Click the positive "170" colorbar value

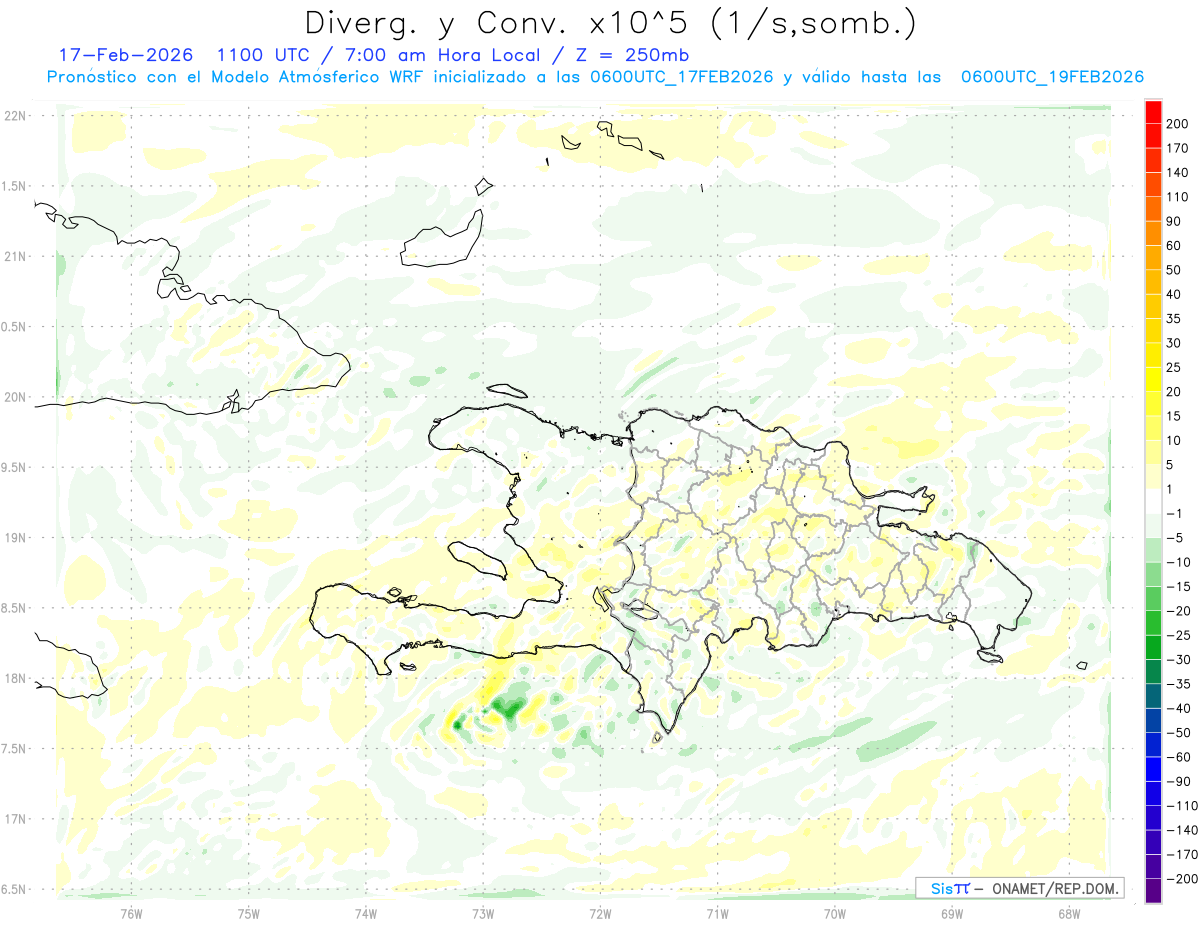pyautogui.click(x=1177, y=148)
